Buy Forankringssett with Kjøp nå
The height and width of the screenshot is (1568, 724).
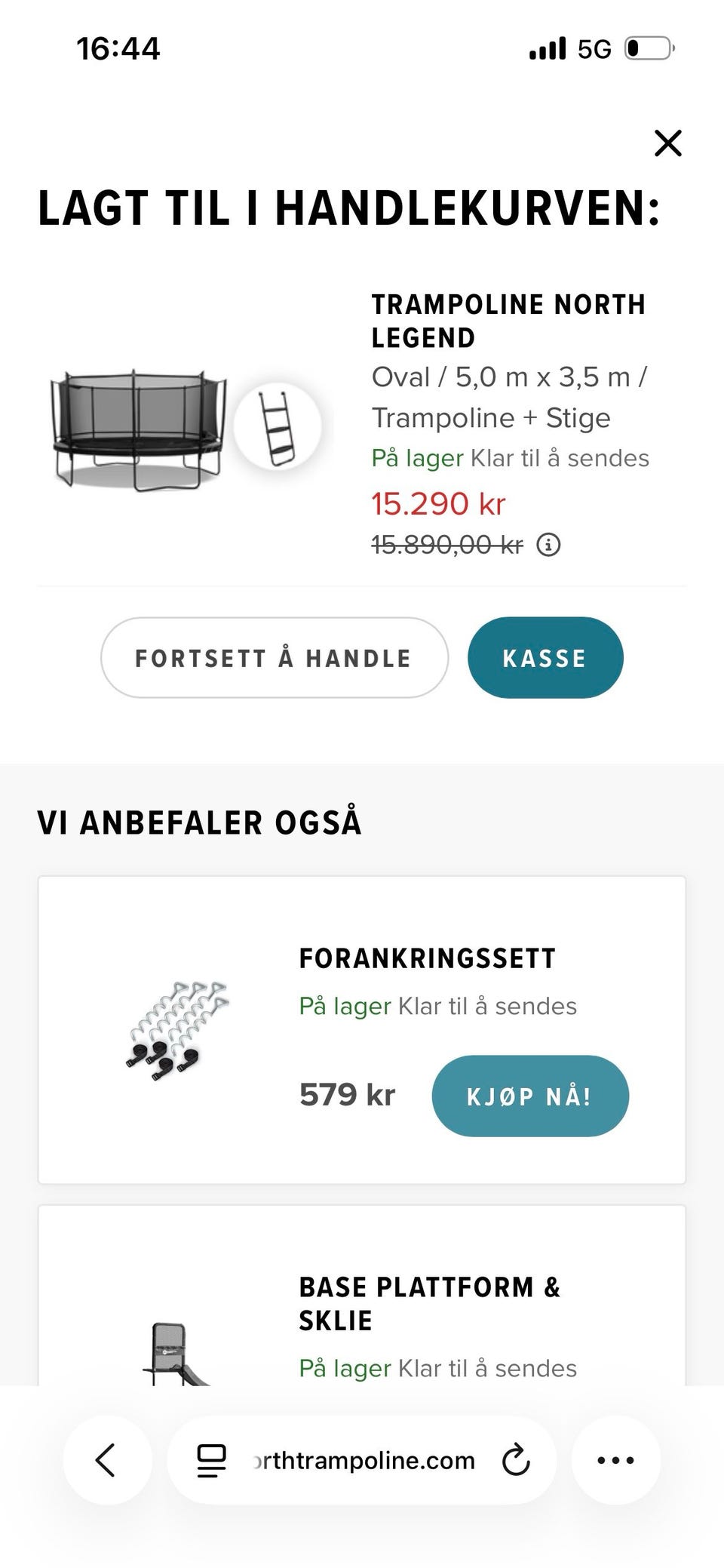pos(529,1096)
